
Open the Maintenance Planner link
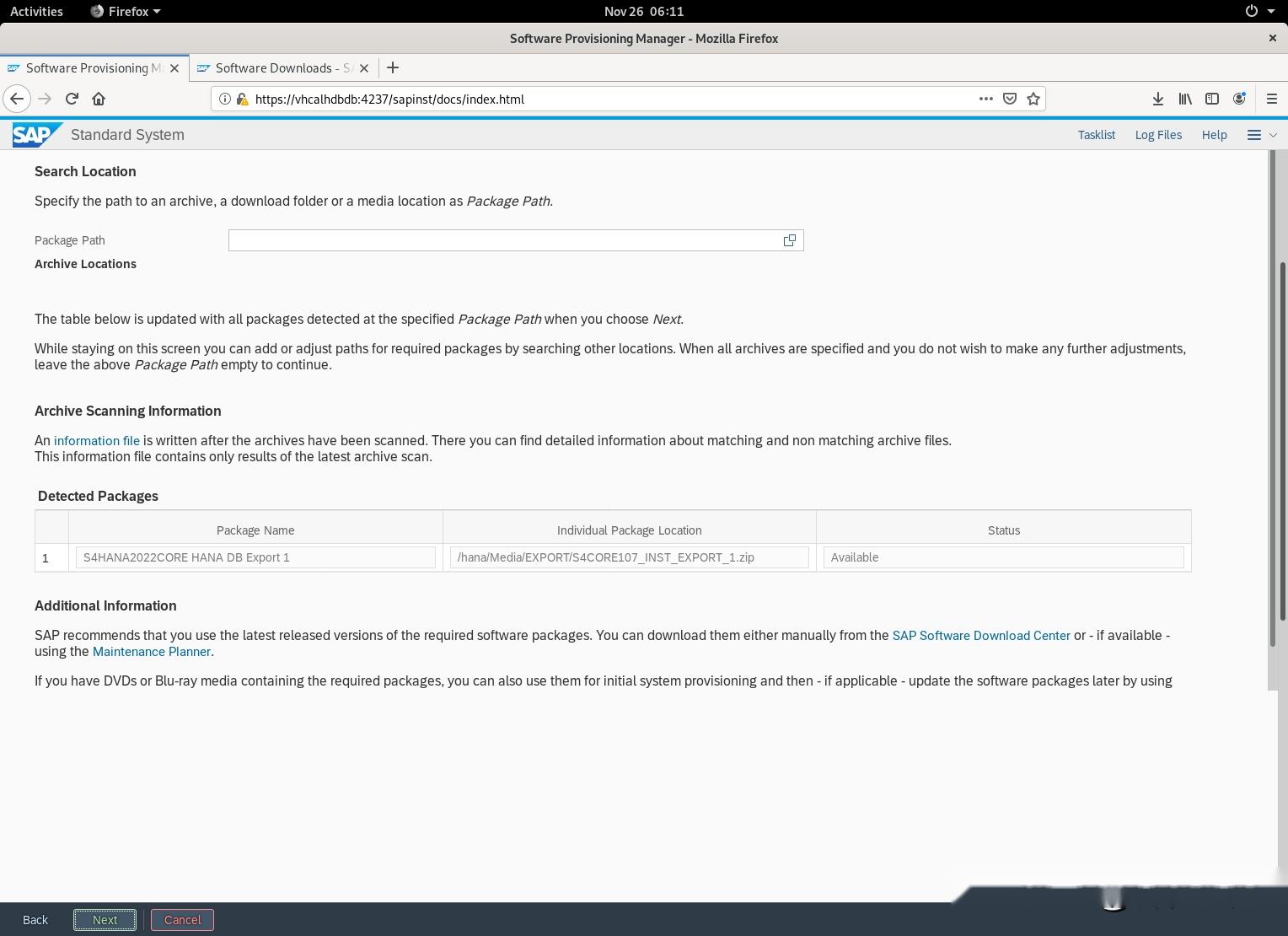pyautogui.click(x=152, y=651)
